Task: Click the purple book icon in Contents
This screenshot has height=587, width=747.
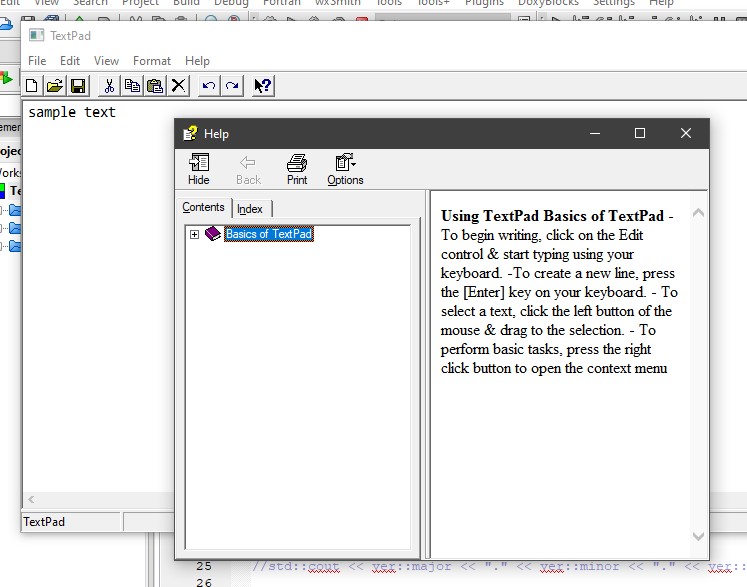Action: (x=212, y=233)
